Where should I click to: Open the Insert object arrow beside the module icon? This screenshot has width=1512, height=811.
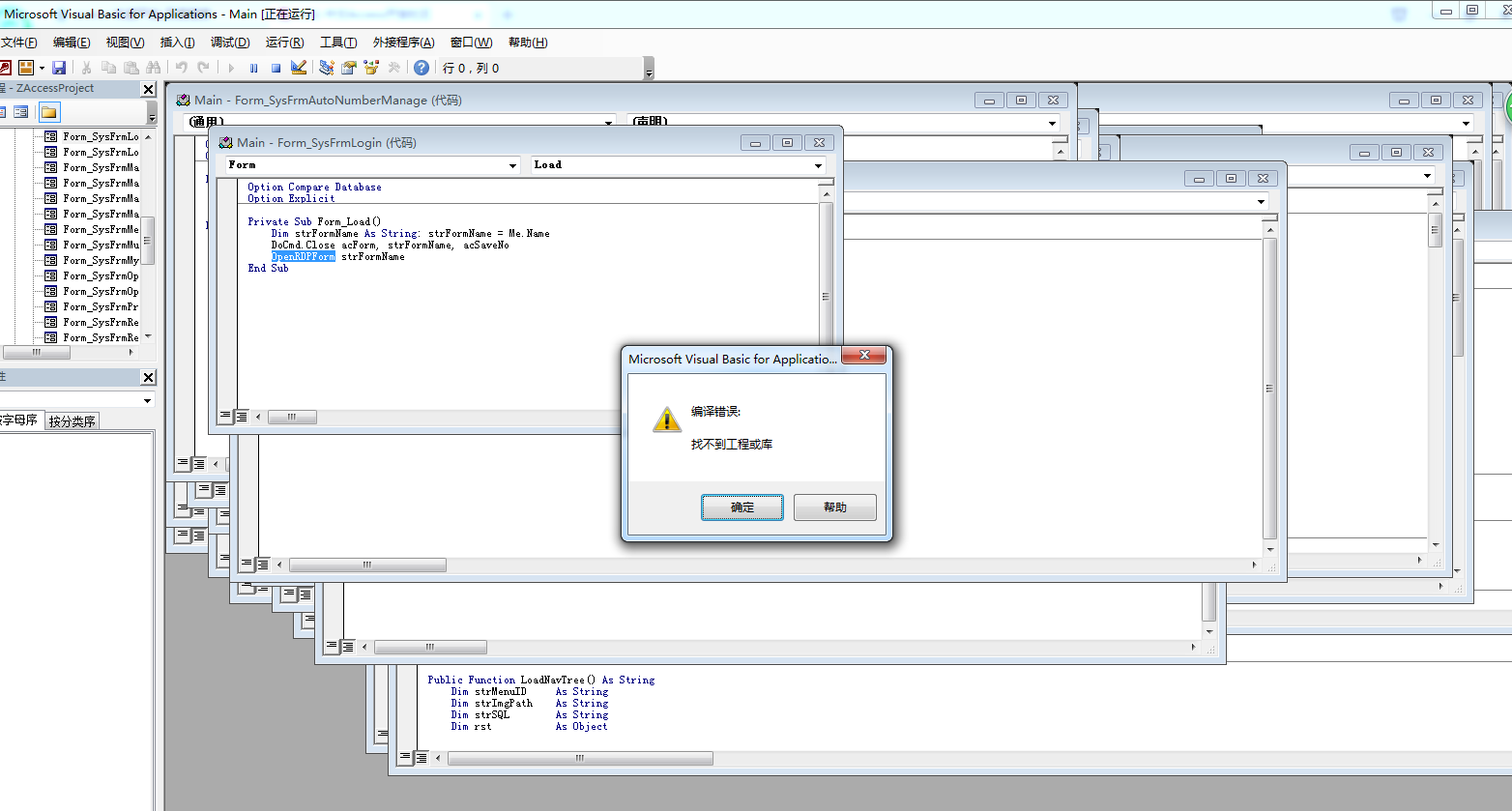coord(42,68)
